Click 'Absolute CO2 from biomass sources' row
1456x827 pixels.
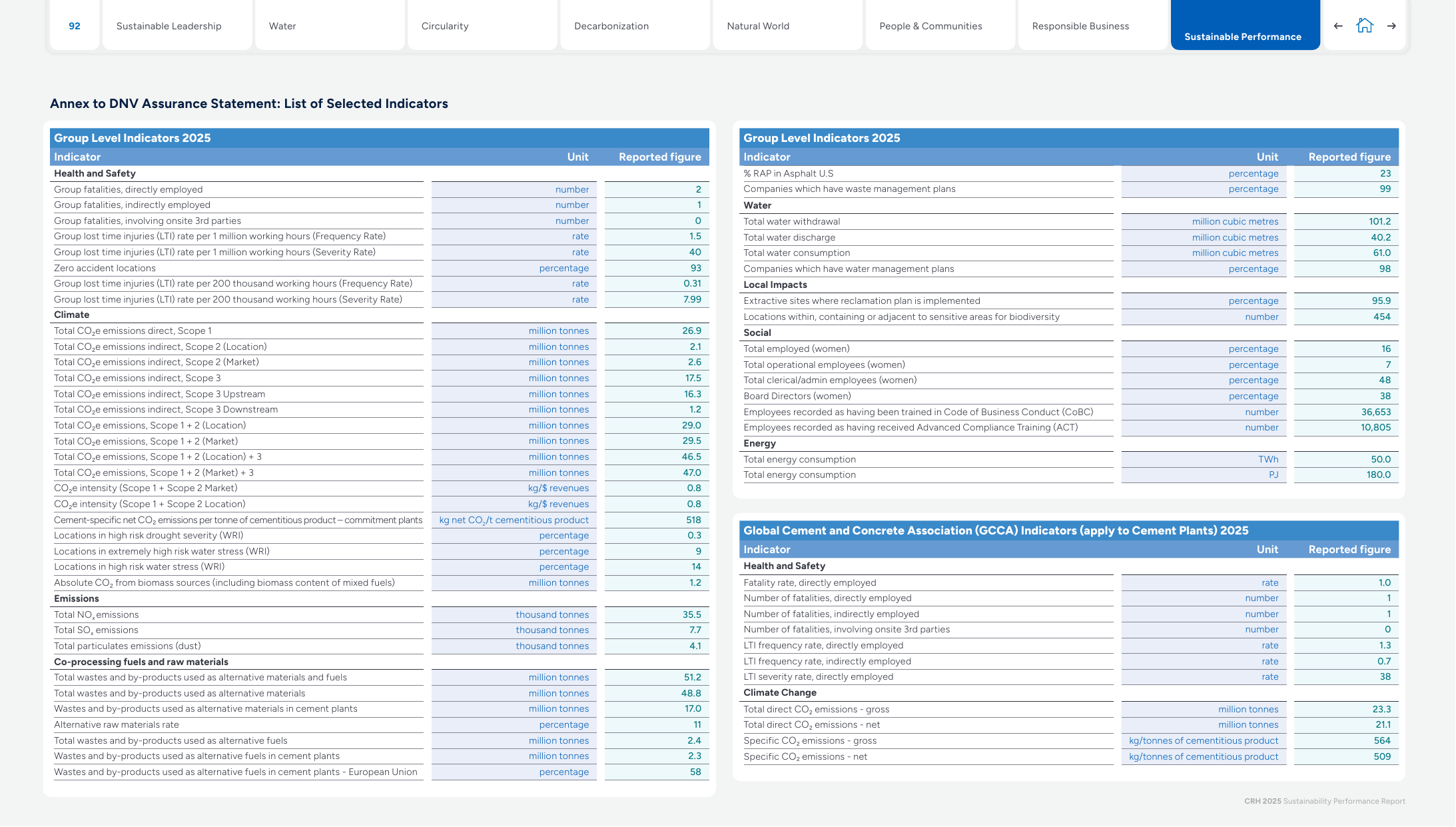tap(381, 583)
